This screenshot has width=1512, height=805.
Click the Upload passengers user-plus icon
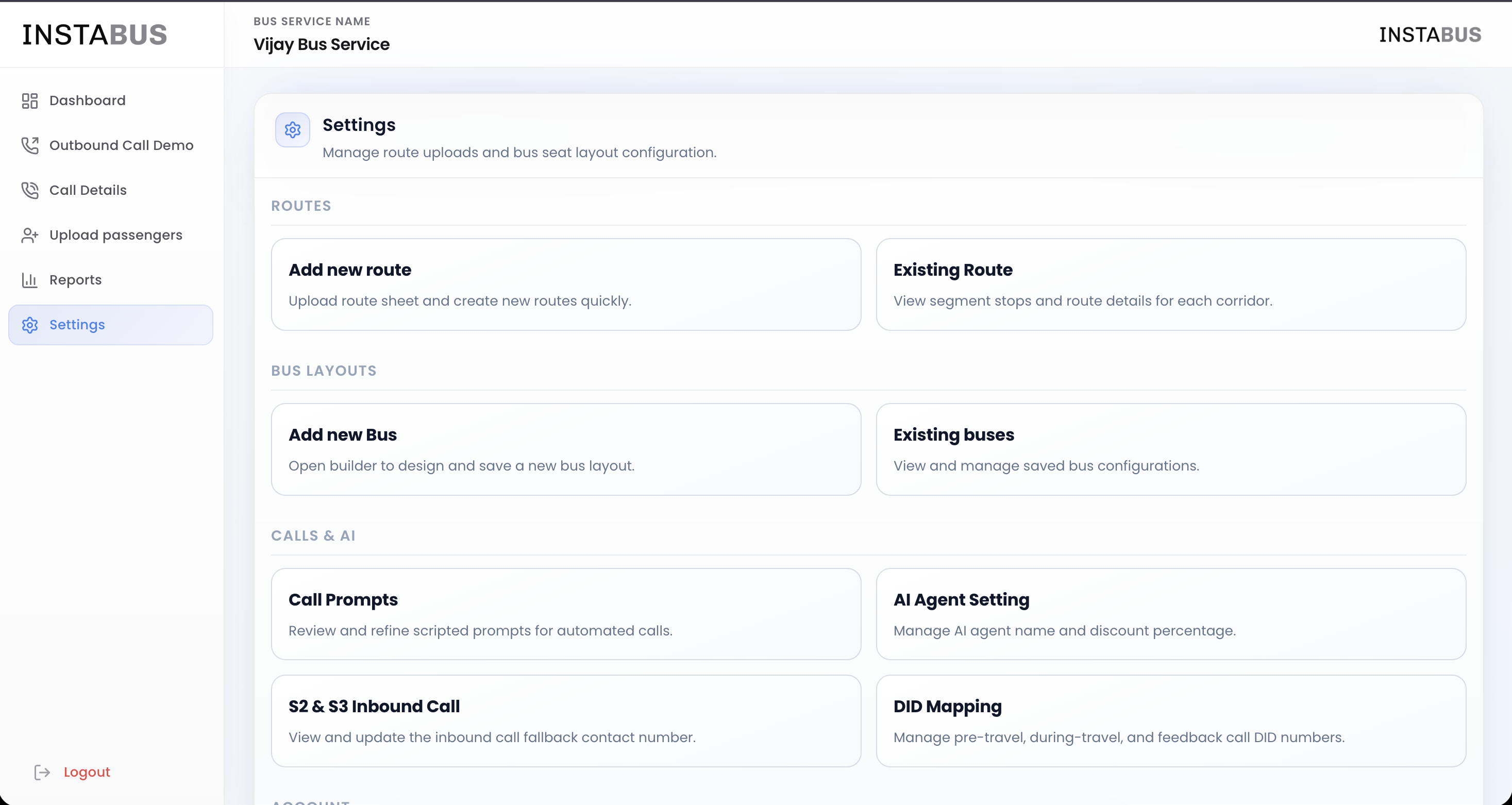point(30,236)
